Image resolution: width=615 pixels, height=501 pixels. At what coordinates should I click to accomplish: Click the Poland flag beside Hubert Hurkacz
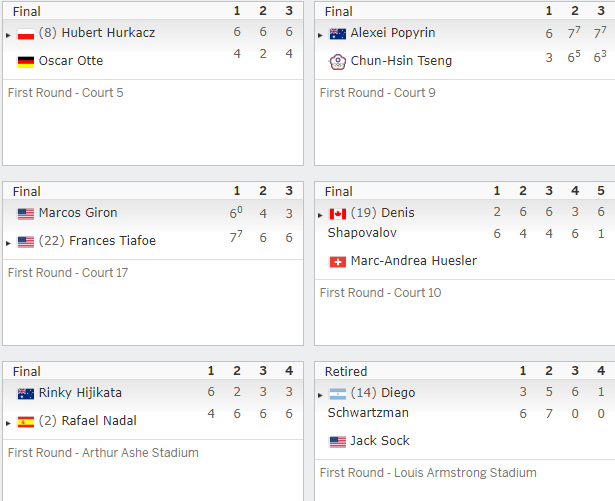point(25,34)
